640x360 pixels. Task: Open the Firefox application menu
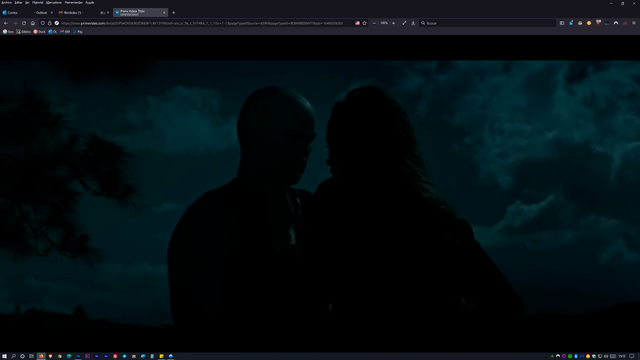(634, 23)
